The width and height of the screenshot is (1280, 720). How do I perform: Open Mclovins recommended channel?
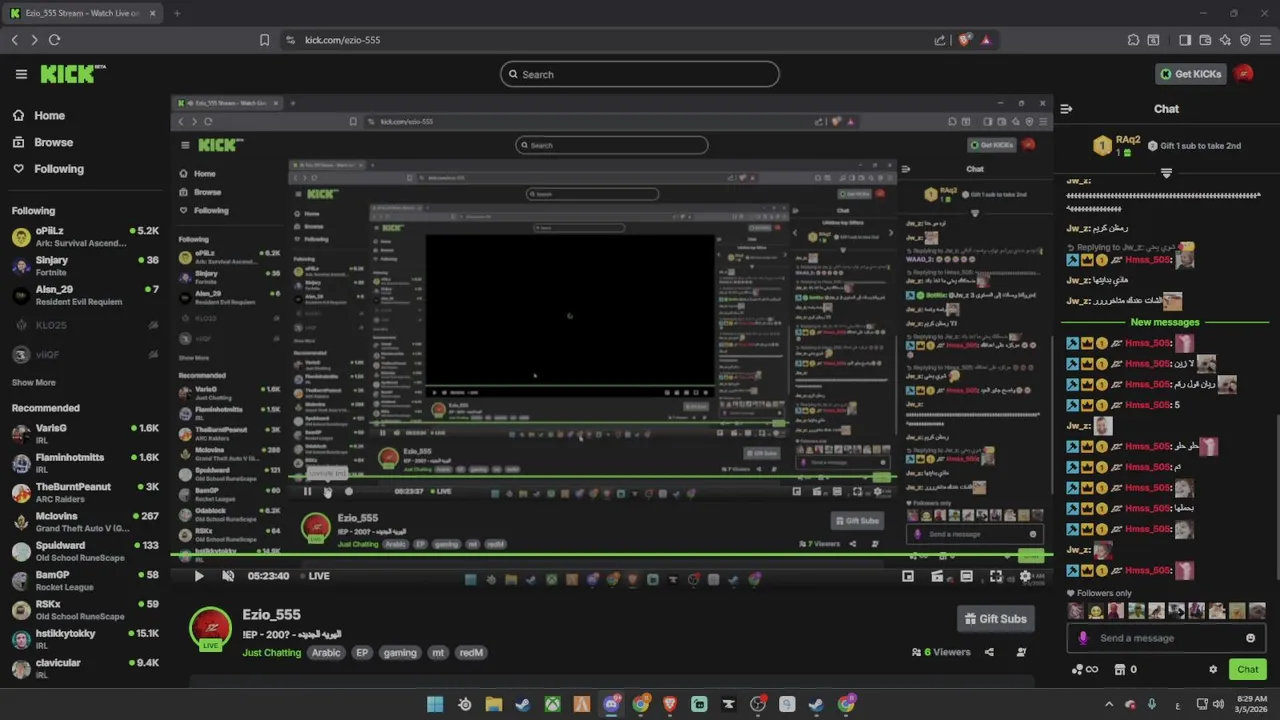tap(85, 522)
